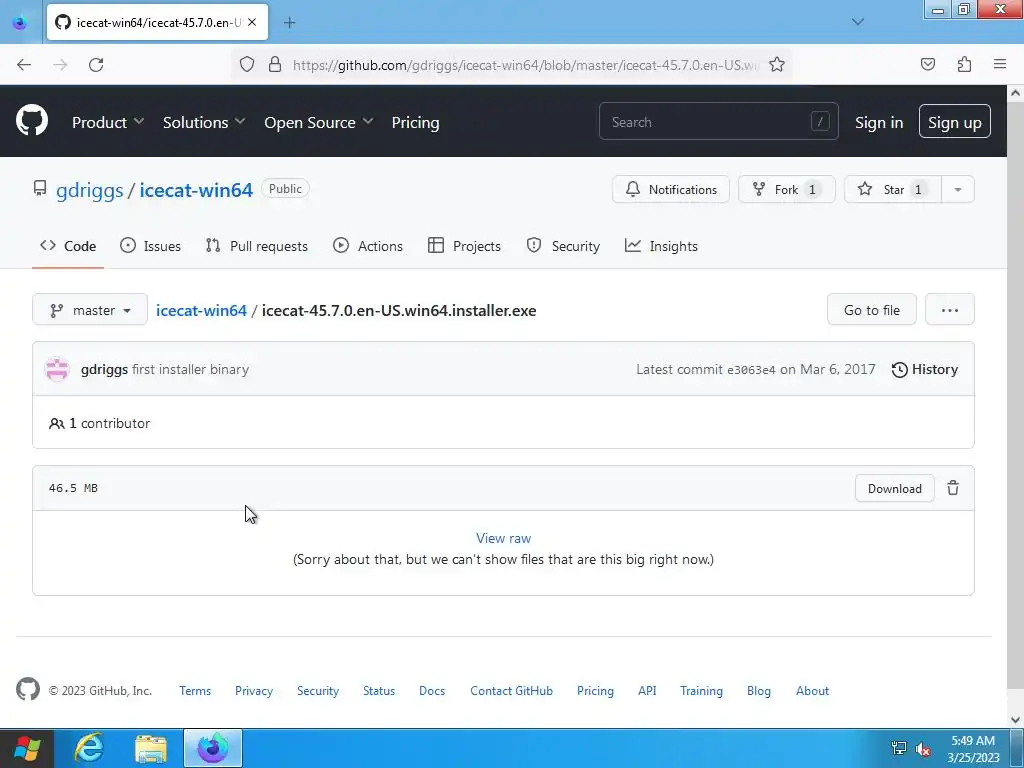This screenshot has height=768, width=1024.
Task: Close the icecat-win64 browser tab
Action: point(252,22)
